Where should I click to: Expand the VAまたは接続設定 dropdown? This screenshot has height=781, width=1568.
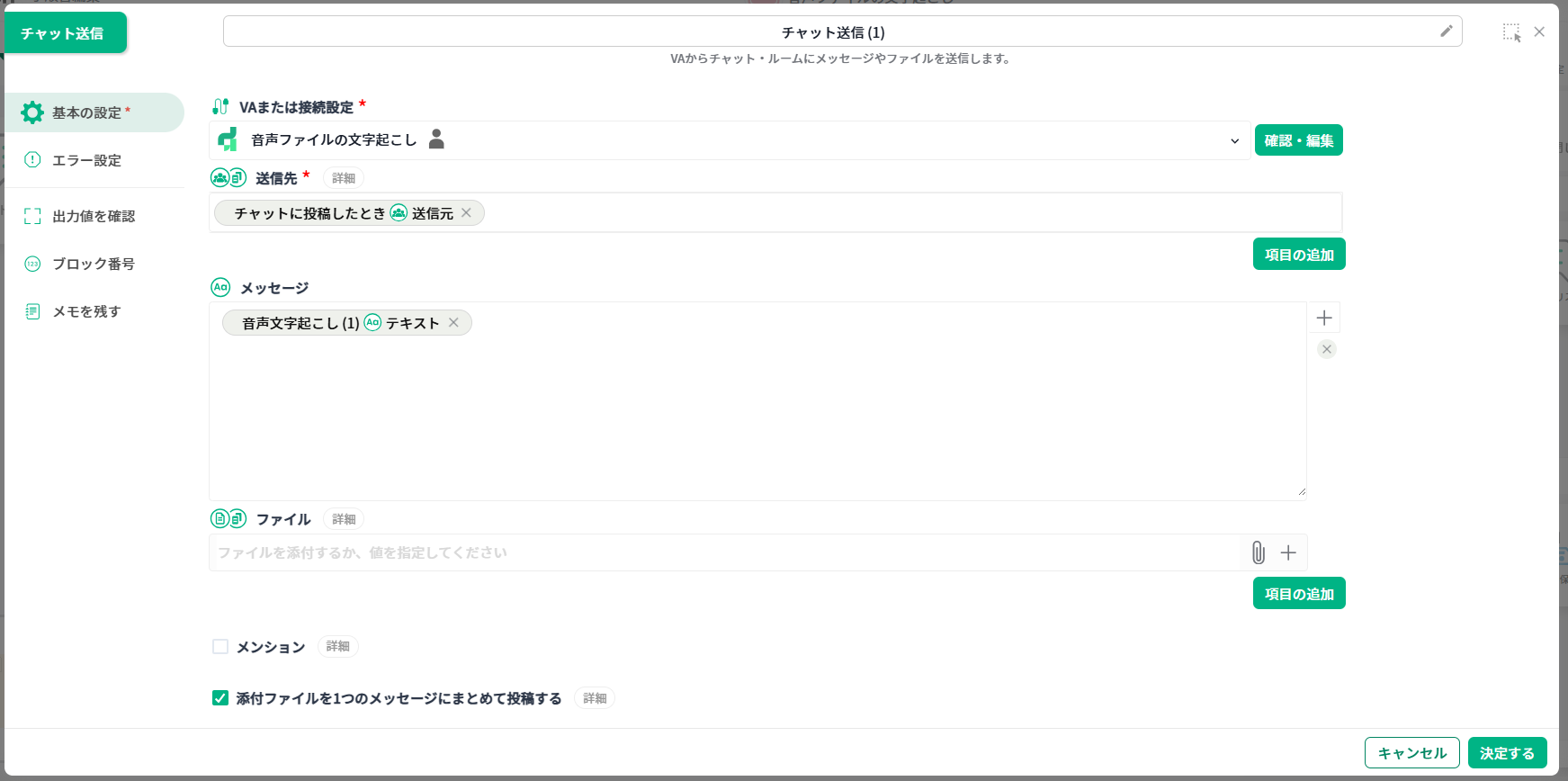tap(1233, 141)
